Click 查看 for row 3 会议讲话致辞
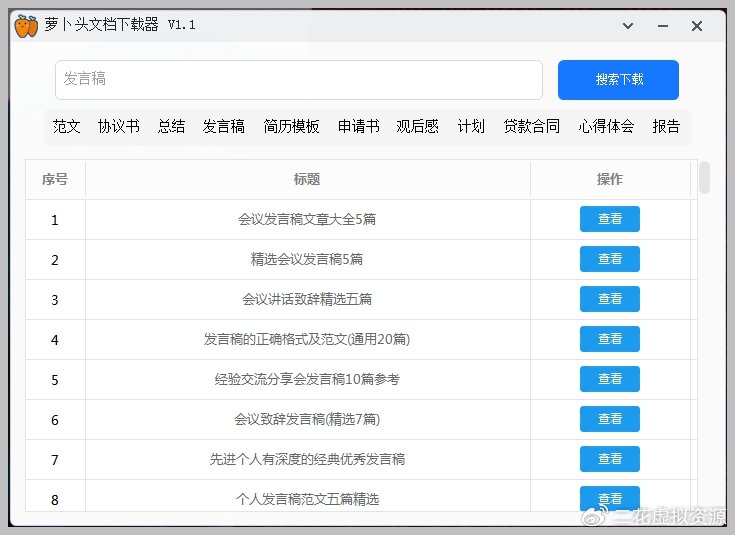This screenshot has width=735, height=535. point(609,299)
